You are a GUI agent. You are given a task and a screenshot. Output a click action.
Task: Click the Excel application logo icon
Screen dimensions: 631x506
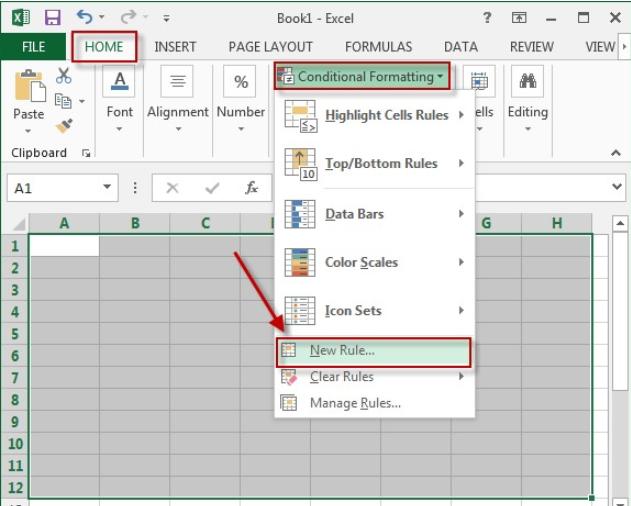21,18
